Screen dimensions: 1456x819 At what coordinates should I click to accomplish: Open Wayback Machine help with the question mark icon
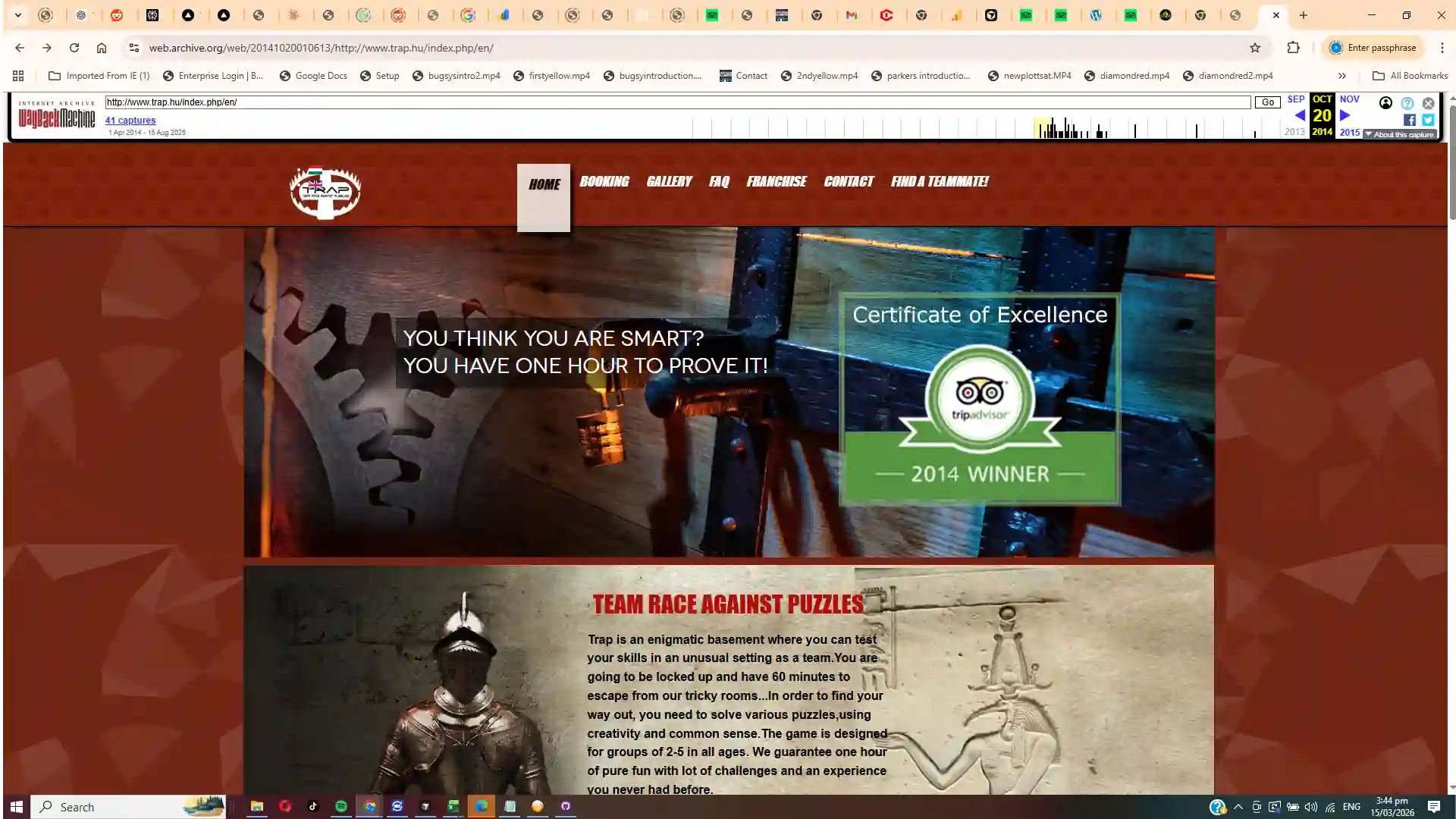(x=1407, y=103)
